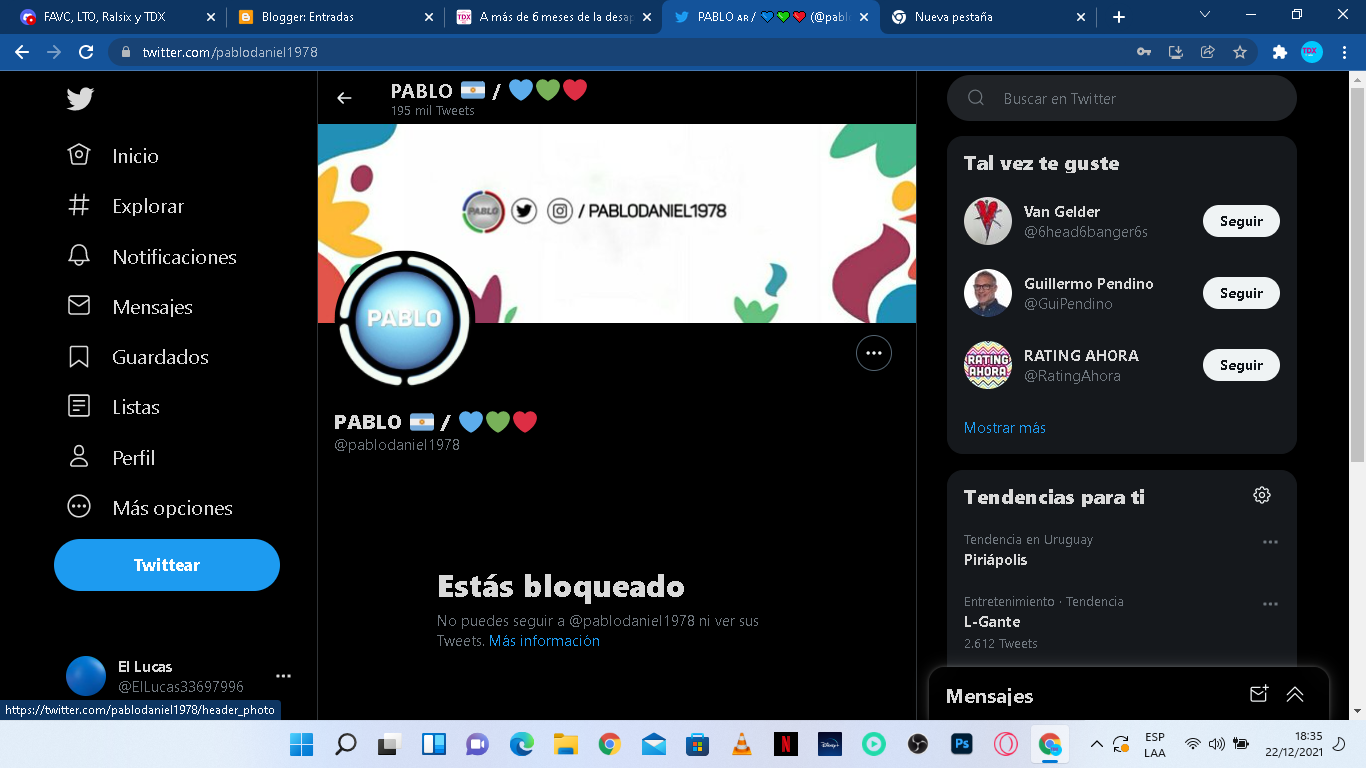The height and width of the screenshot is (768, 1366).
Task: Go back using the profile back arrow
Action: (x=344, y=98)
